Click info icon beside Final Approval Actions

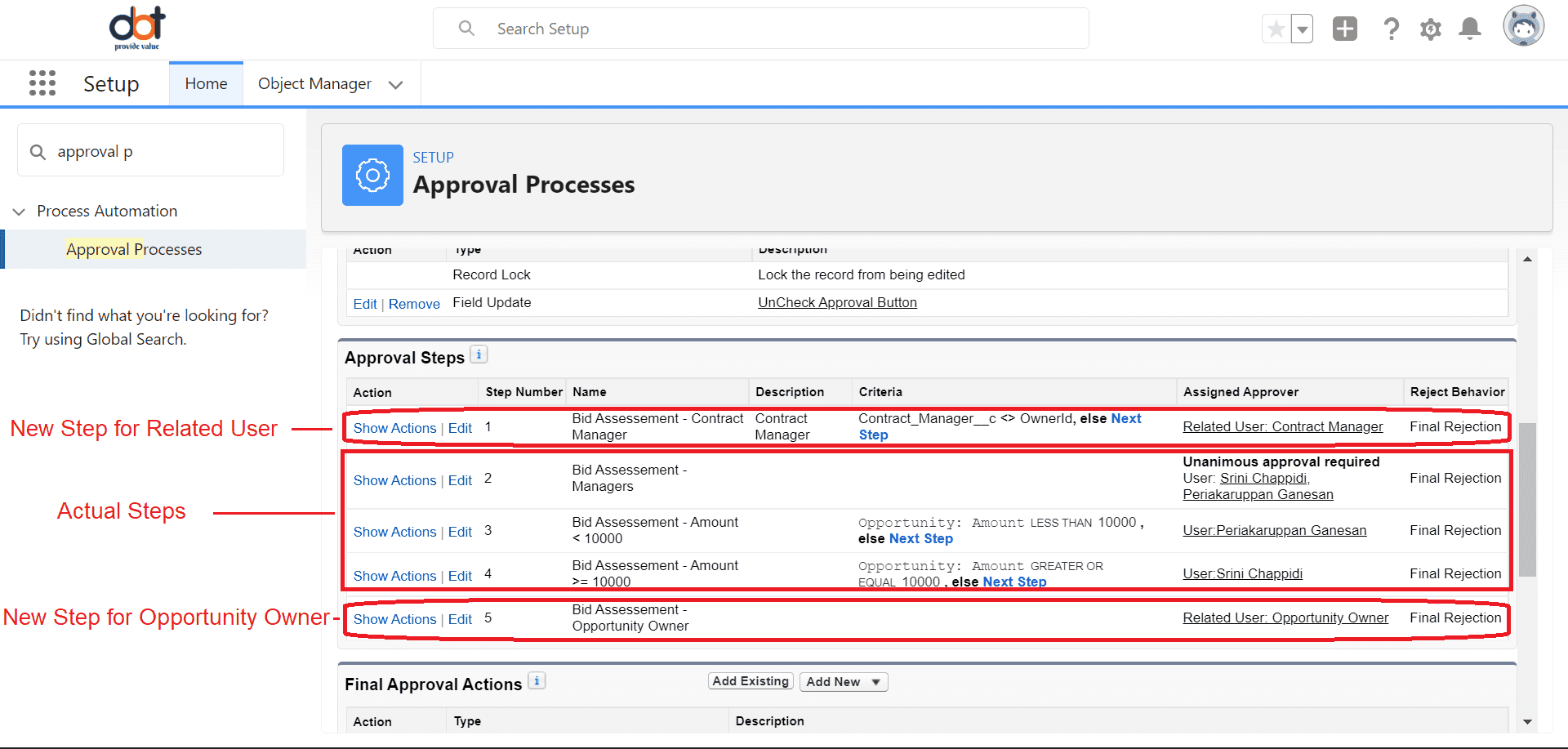coord(537,680)
